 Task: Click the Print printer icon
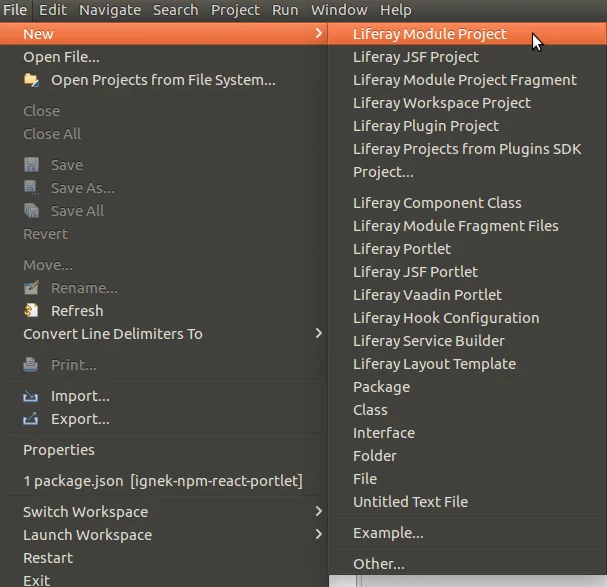(x=31, y=365)
